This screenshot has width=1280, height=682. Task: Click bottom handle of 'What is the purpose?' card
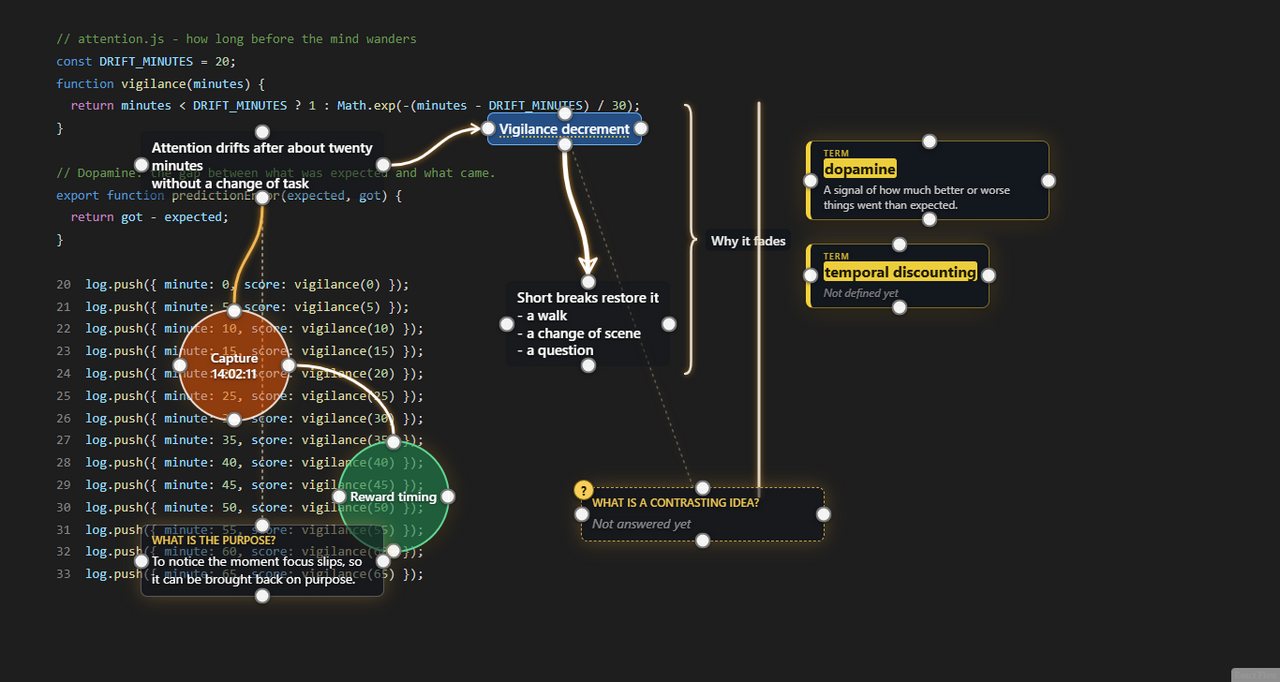(x=262, y=596)
